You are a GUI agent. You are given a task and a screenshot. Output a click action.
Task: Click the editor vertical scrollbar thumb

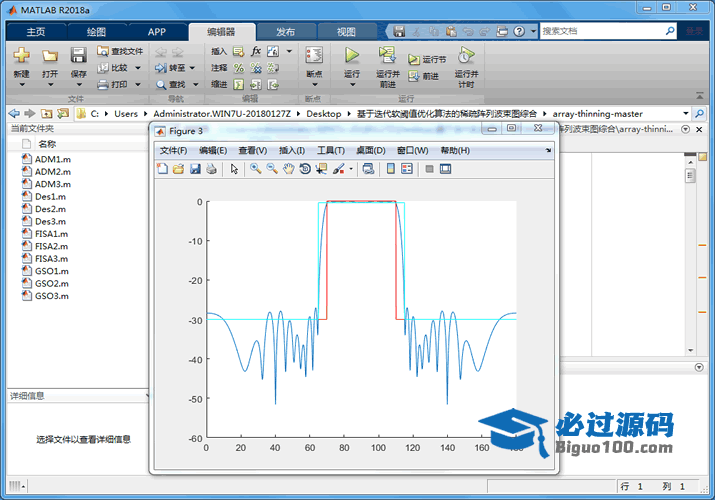[x=690, y=175]
